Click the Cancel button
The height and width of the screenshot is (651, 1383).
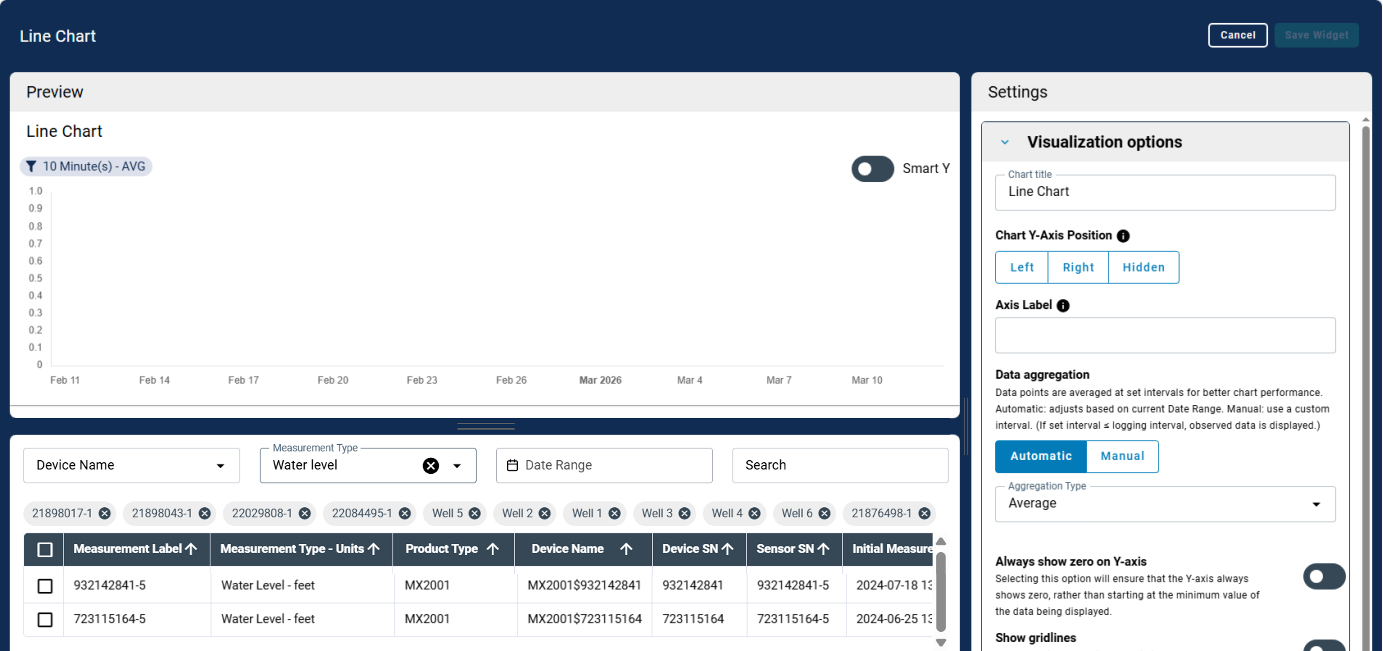tap(1237, 35)
